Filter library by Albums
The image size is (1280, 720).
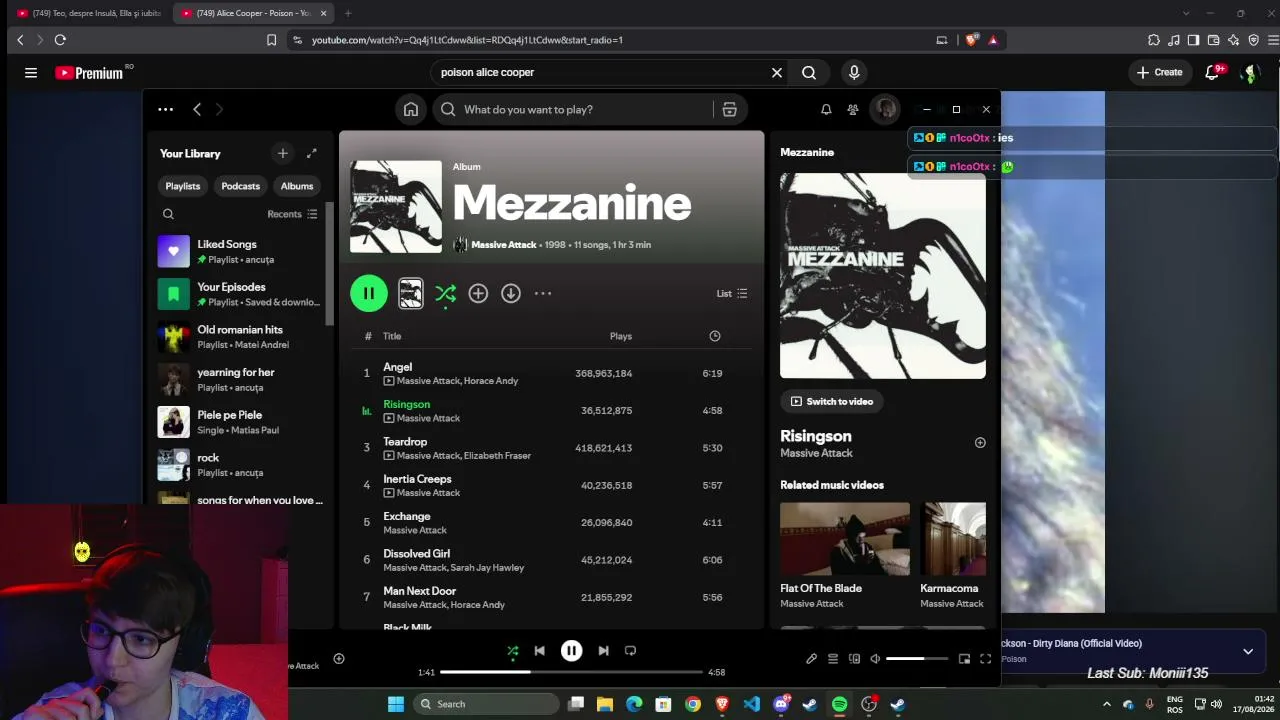click(x=297, y=186)
